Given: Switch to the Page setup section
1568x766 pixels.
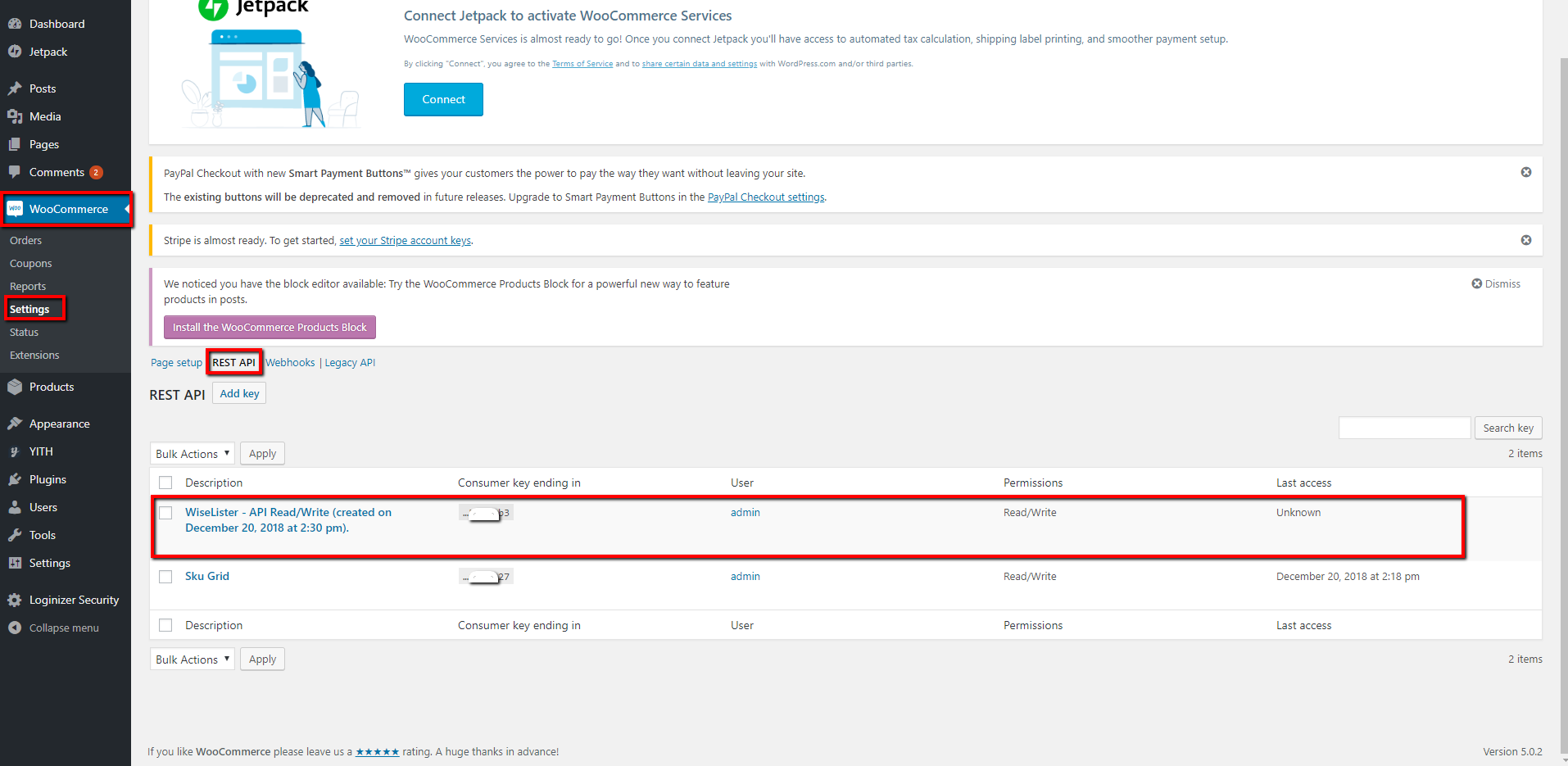Looking at the screenshot, I should pos(176,362).
